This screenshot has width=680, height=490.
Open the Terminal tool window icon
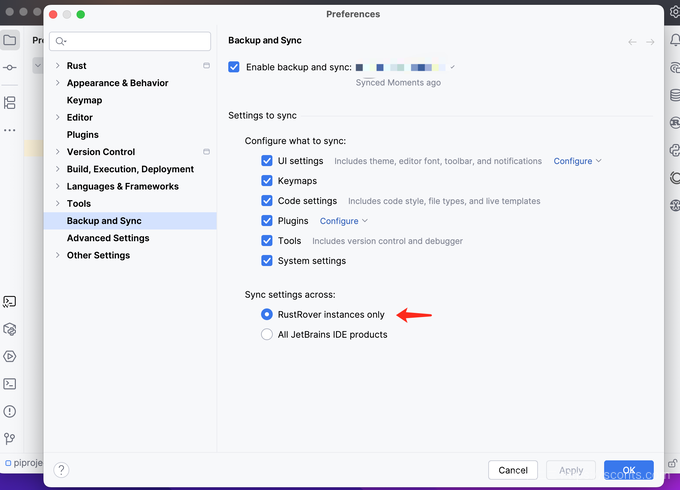[x=10, y=384]
